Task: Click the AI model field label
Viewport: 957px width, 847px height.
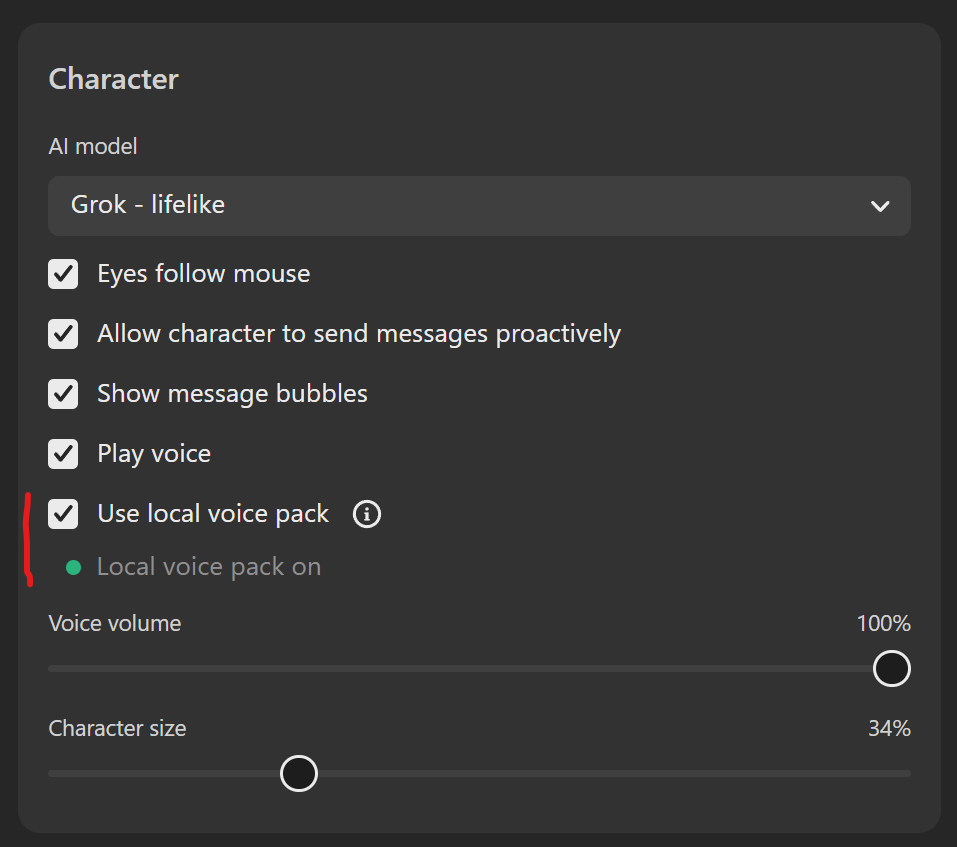Action: (93, 146)
